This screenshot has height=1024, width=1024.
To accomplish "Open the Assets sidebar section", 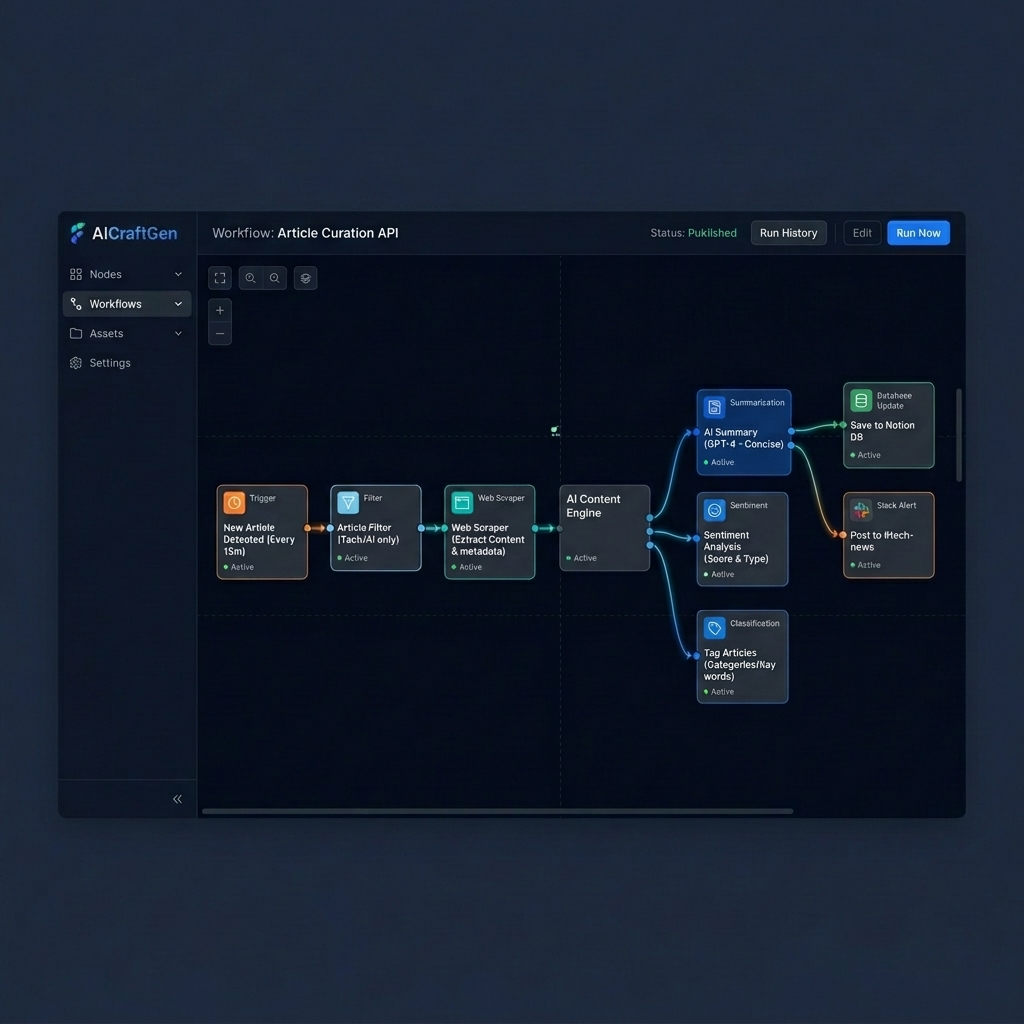I will click(x=127, y=333).
